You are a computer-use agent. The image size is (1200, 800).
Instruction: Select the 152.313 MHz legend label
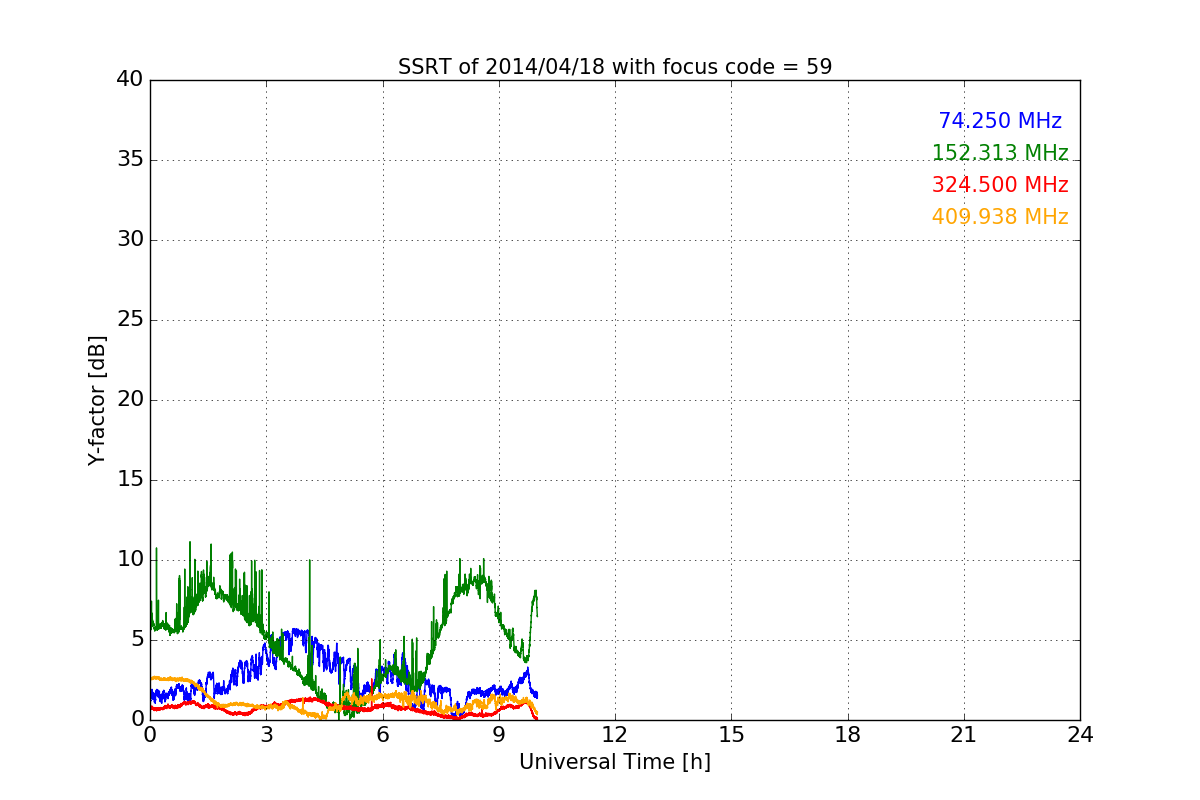click(x=1000, y=153)
